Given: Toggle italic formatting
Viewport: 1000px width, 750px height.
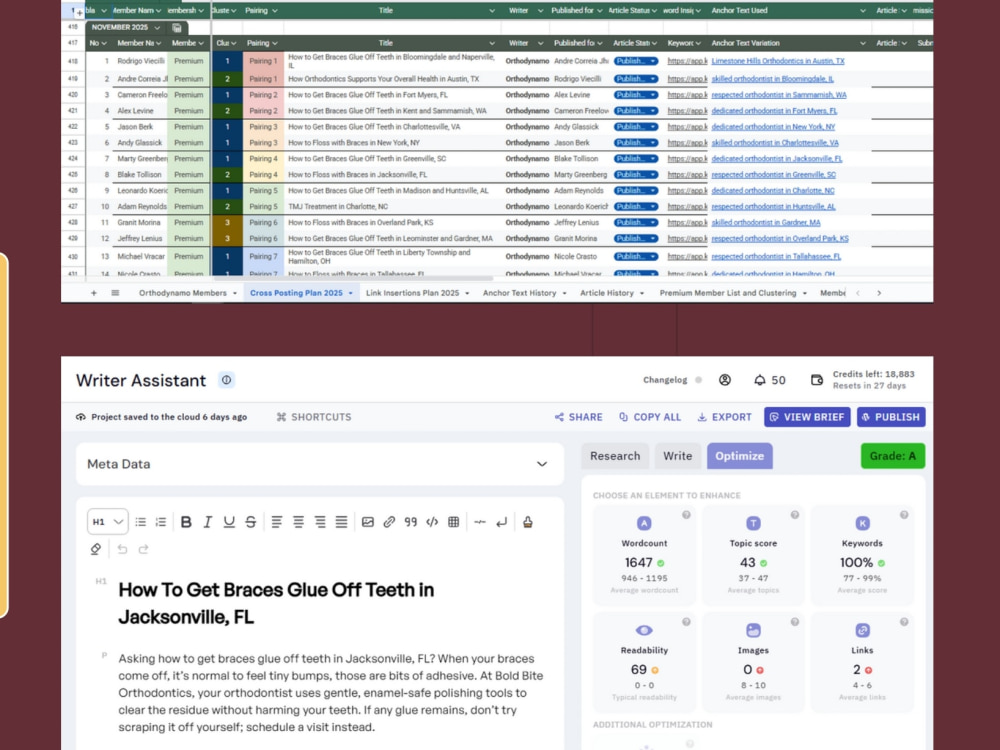Looking at the screenshot, I should [x=207, y=522].
